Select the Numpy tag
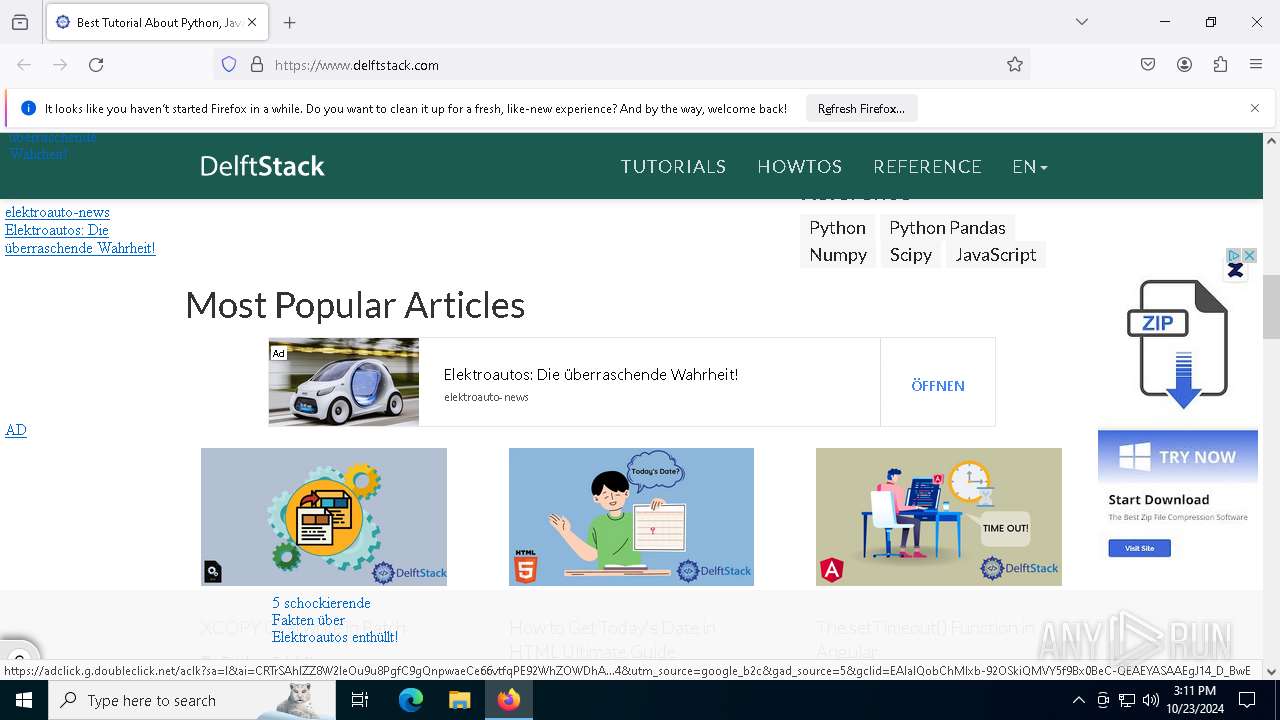Viewport: 1280px width, 720px height. pos(838,255)
